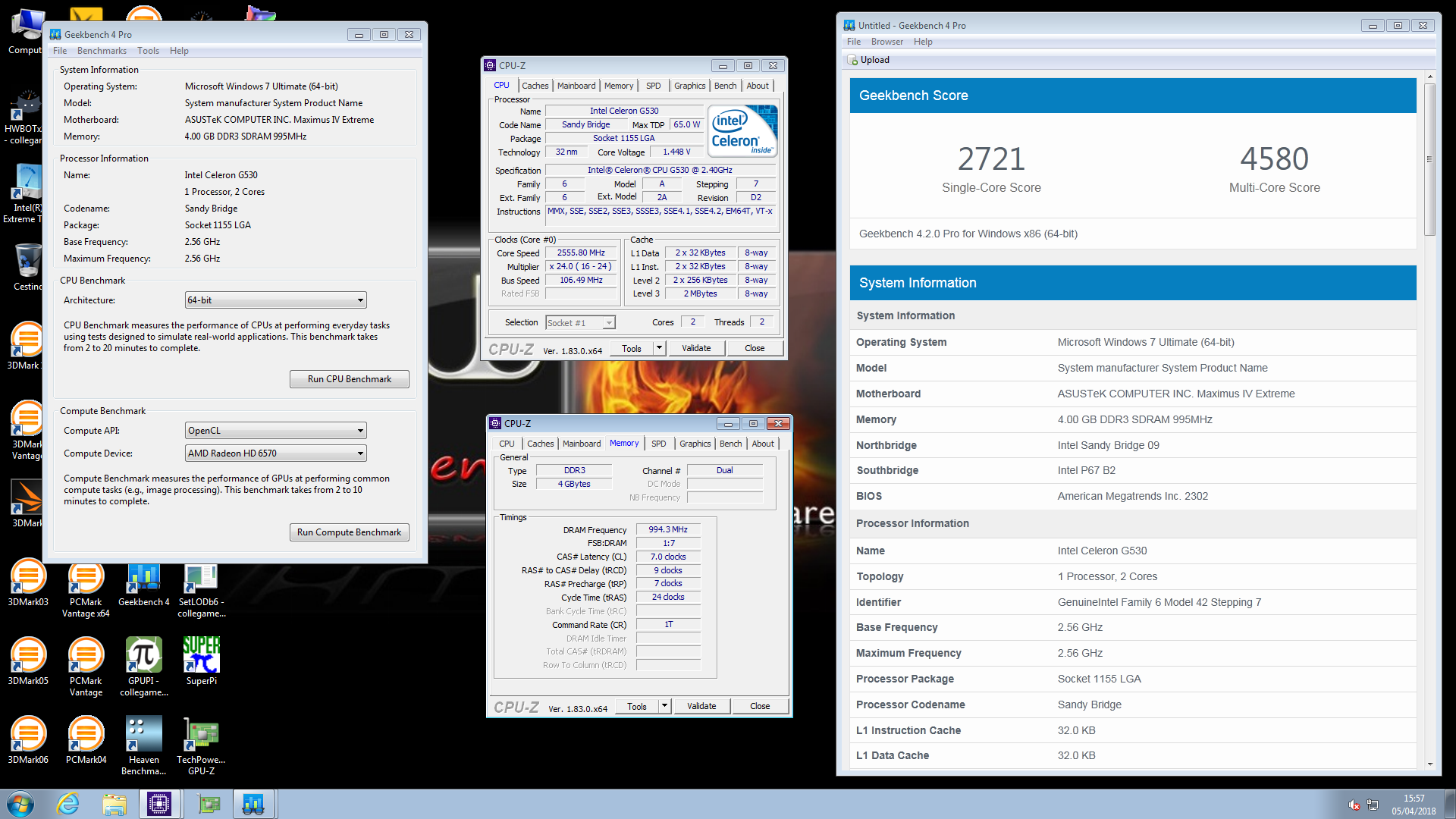Click the BIOS row American Megatrends value
Screen dimensions: 1456x819
pyautogui.click(x=1133, y=496)
